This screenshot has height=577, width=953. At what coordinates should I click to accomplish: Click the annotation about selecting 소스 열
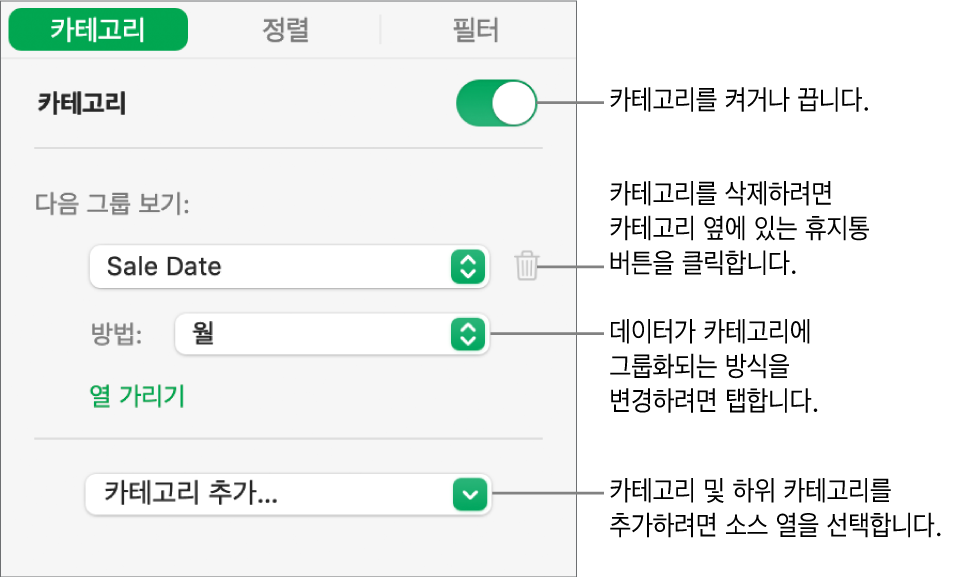click(x=776, y=510)
